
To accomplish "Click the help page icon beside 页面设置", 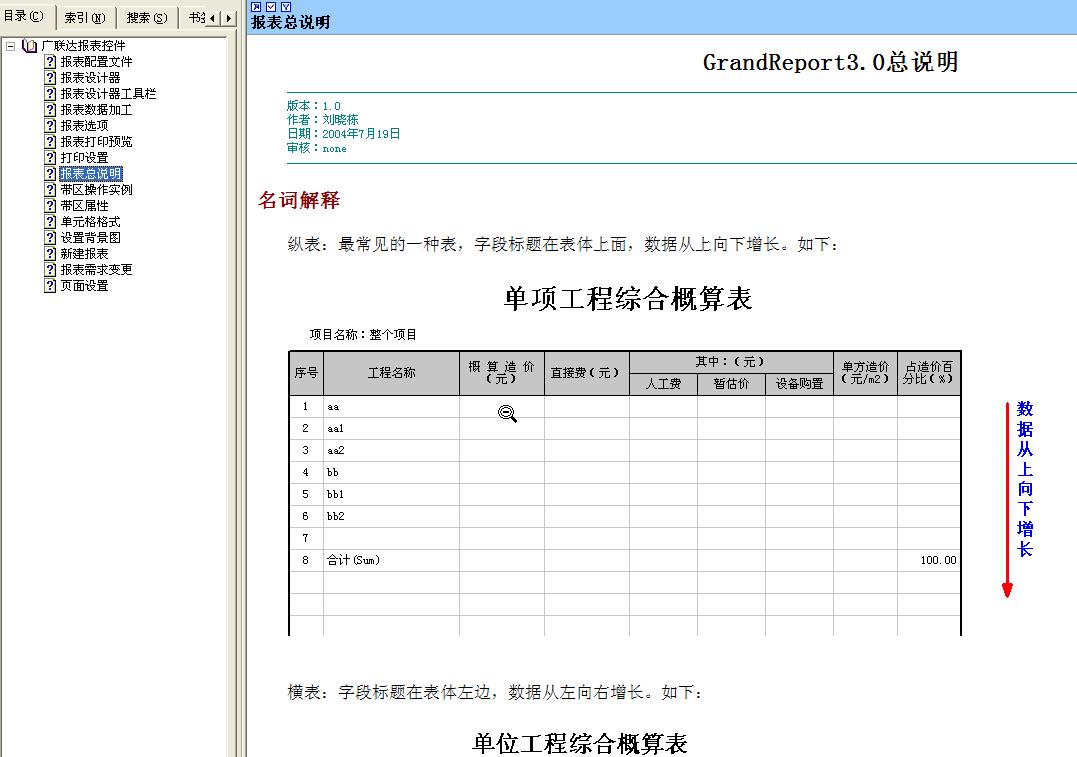I will tap(50, 286).
